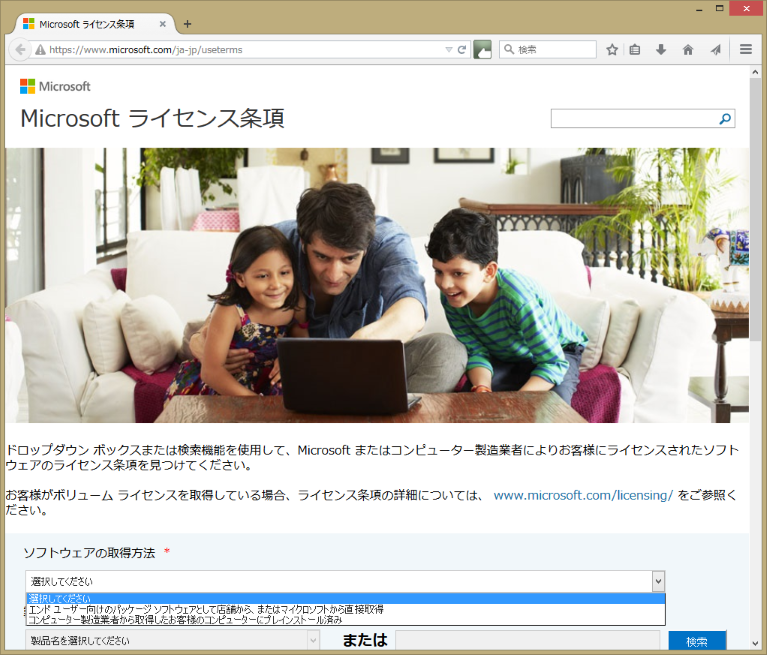Reload the page with the refresh icon
This screenshot has height=655, width=767.
[462, 50]
